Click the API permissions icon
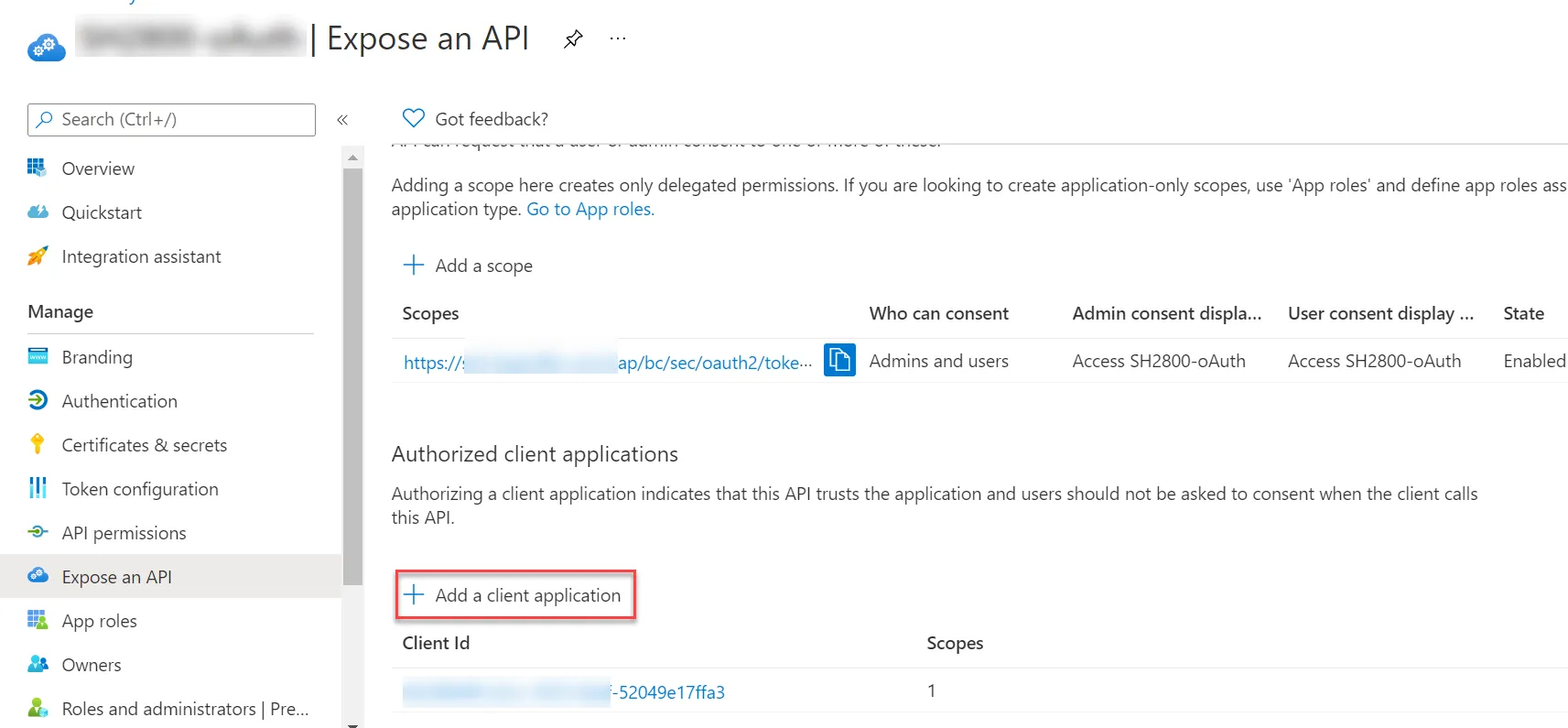Viewport: 1568px width, 728px height. click(x=38, y=532)
